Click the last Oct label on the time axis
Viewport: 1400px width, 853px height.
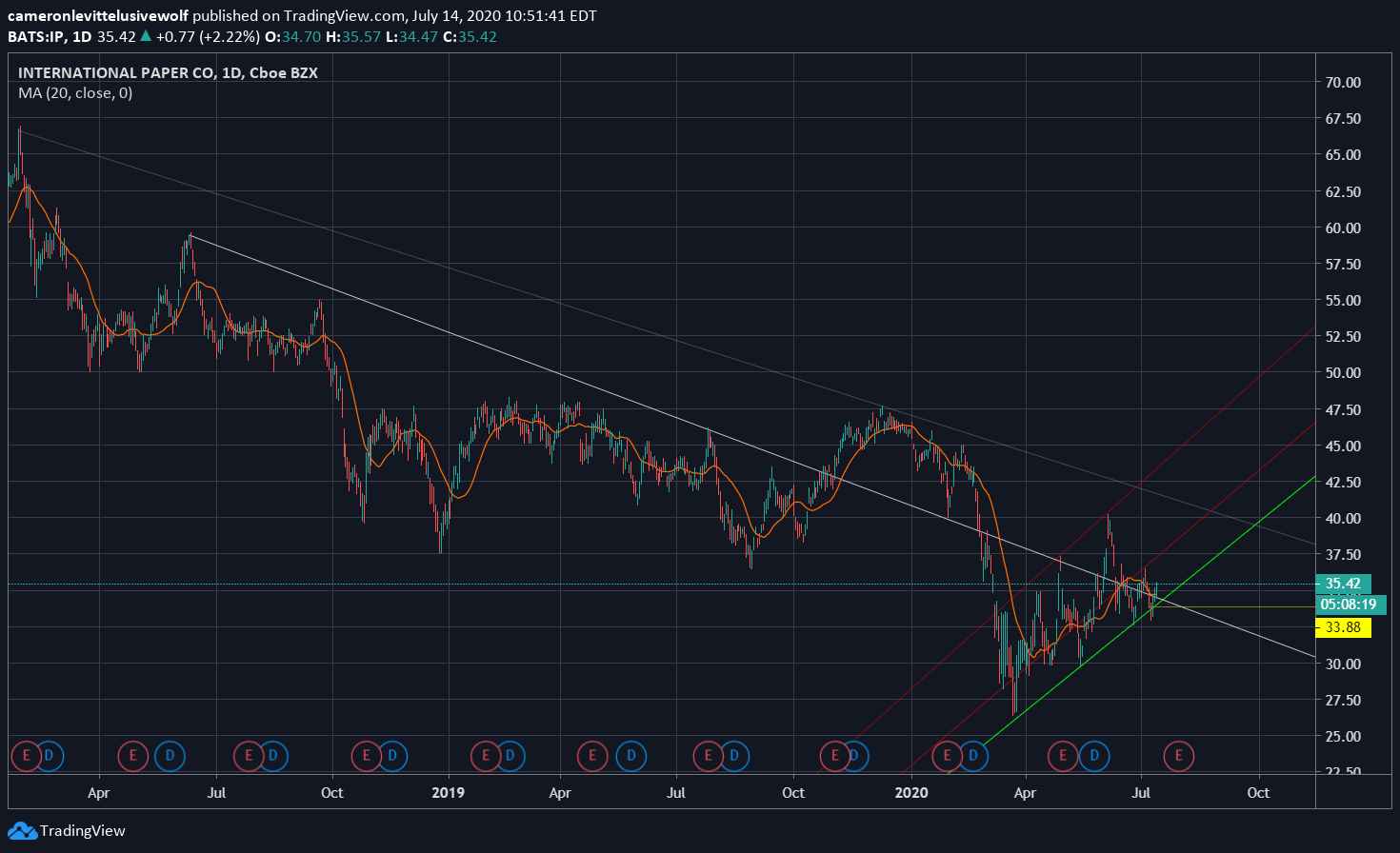(1258, 792)
